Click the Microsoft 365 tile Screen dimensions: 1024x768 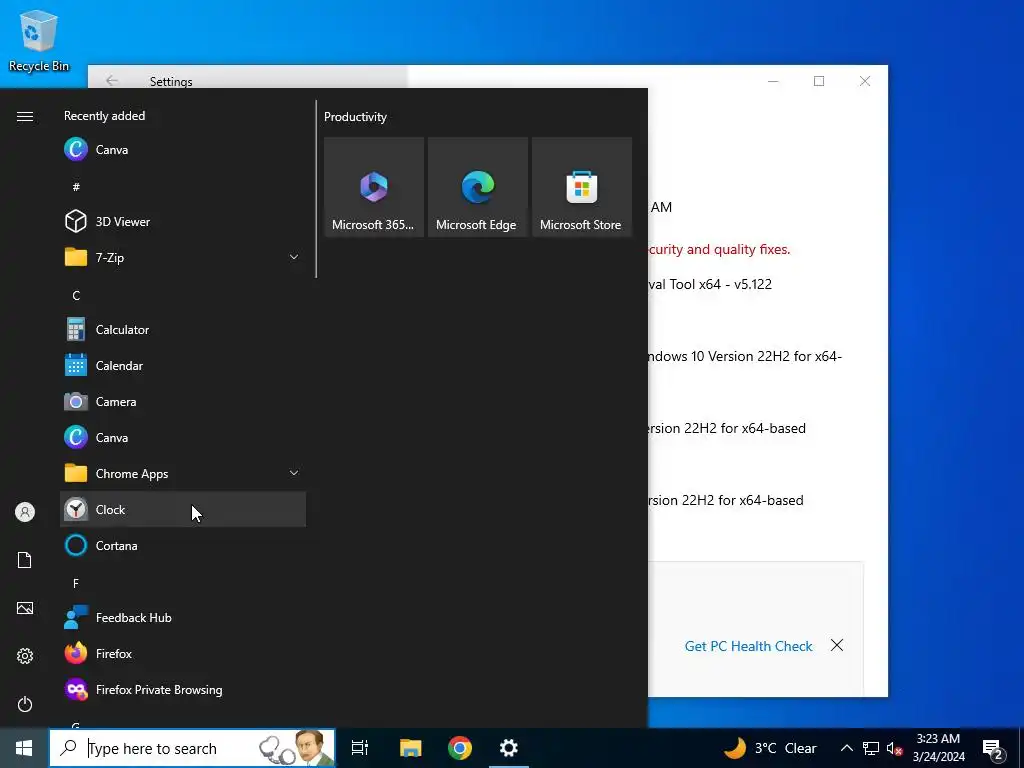(374, 187)
